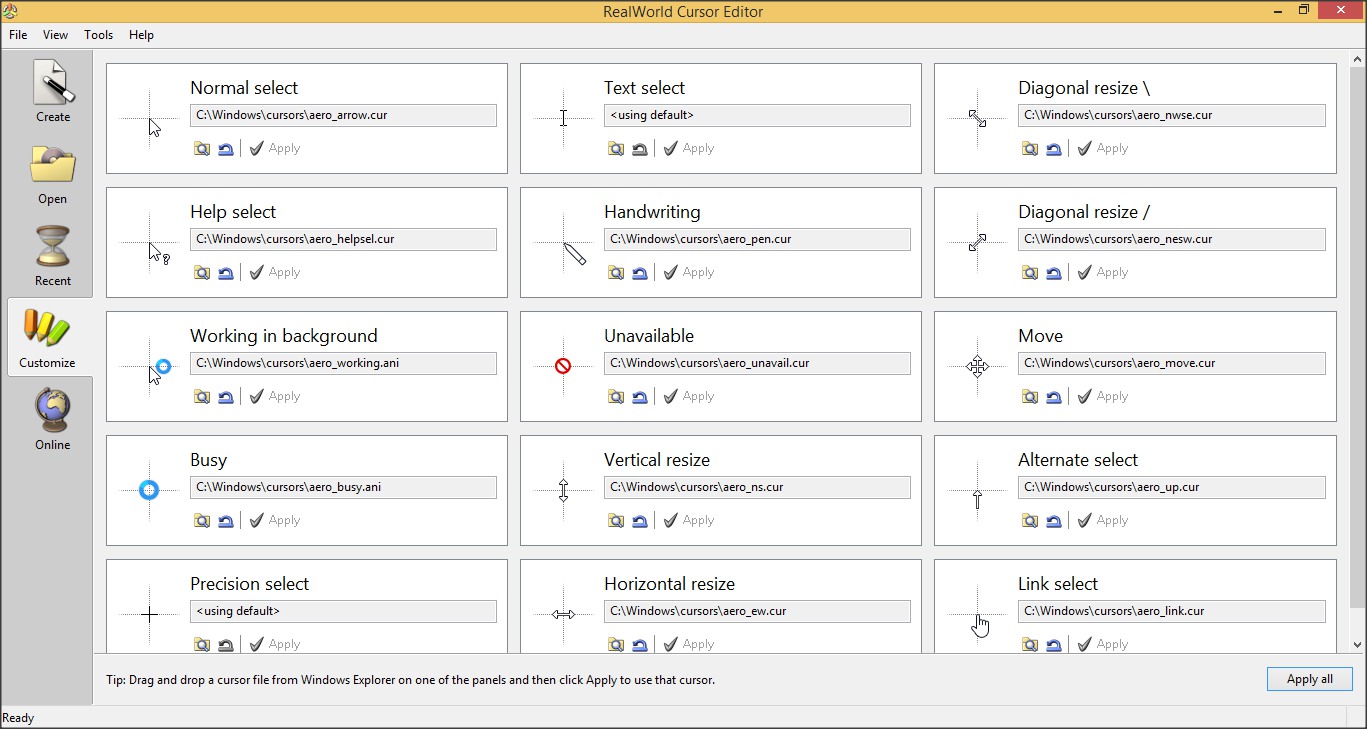Browse for a Move cursor file

point(1029,396)
